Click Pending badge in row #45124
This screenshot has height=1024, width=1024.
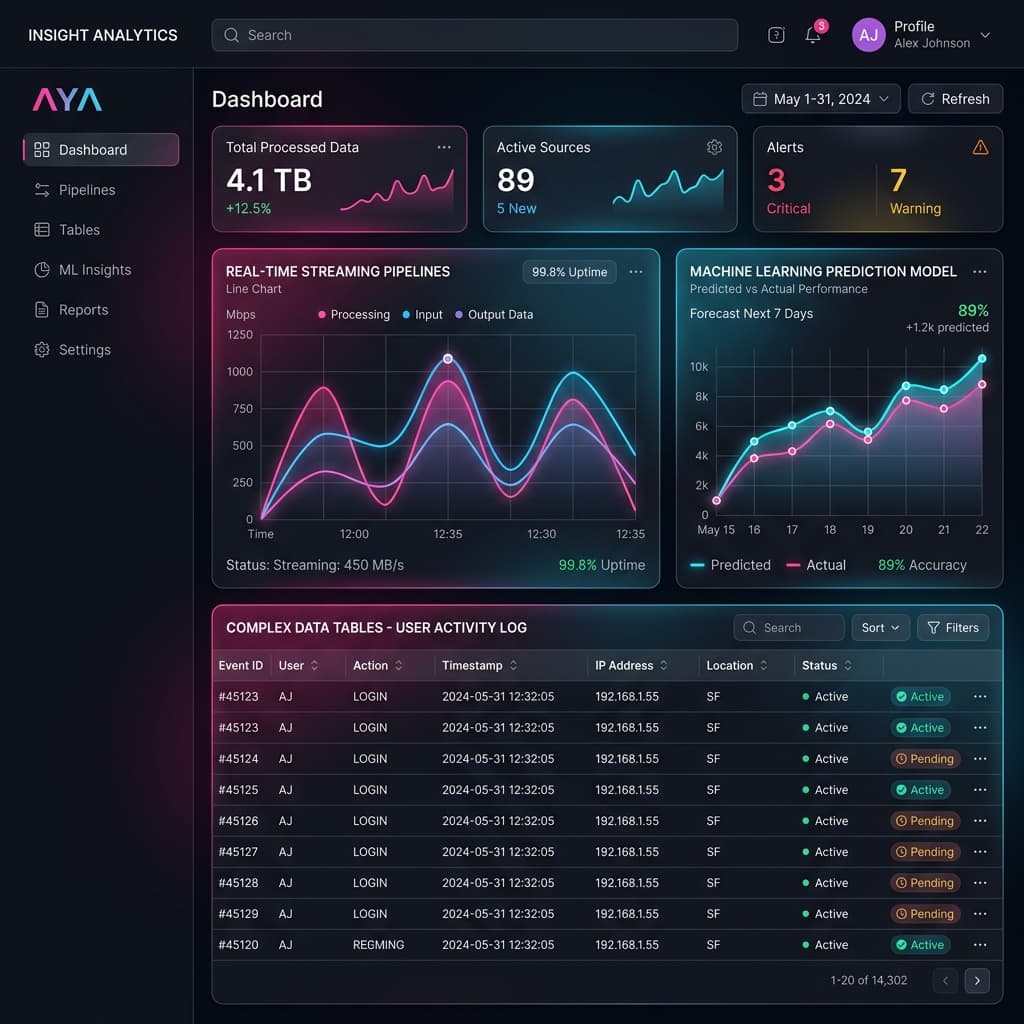pyautogui.click(x=925, y=758)
